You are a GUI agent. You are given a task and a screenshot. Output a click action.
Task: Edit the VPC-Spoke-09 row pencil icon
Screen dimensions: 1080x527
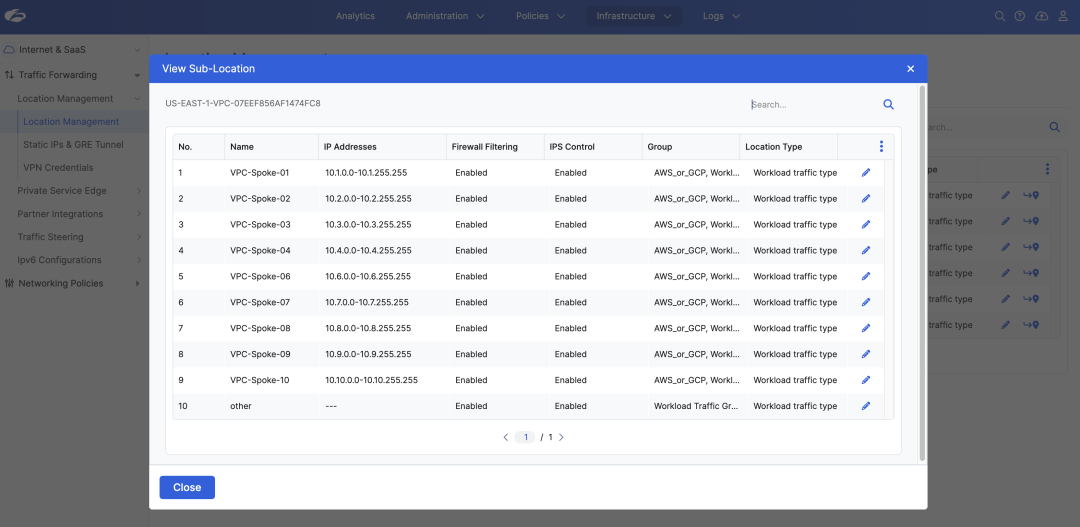(866, 354)
